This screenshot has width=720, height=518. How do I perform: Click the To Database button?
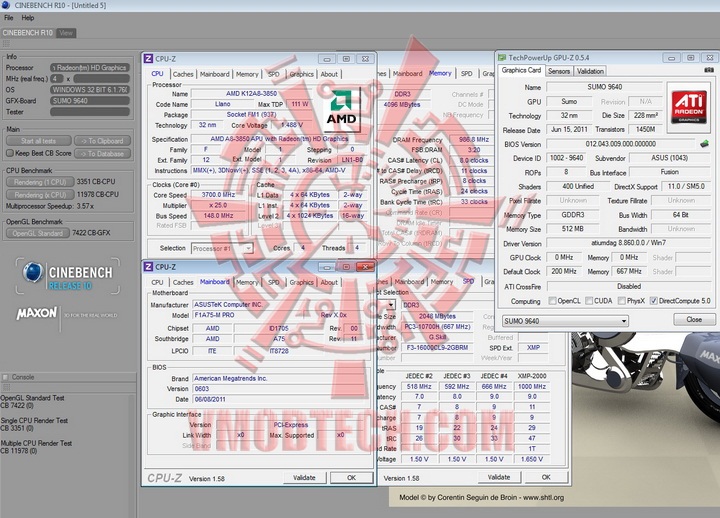[x=102, y=153]
